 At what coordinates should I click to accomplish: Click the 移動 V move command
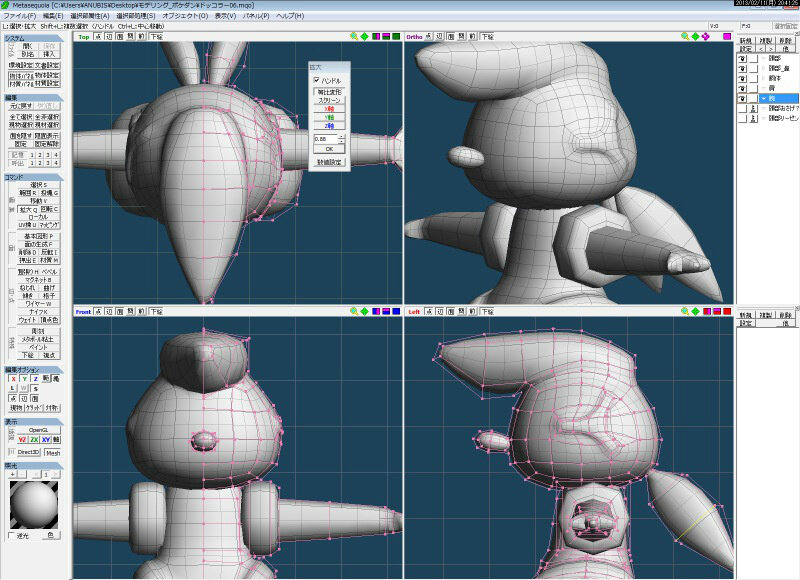(x=38, y=201)
